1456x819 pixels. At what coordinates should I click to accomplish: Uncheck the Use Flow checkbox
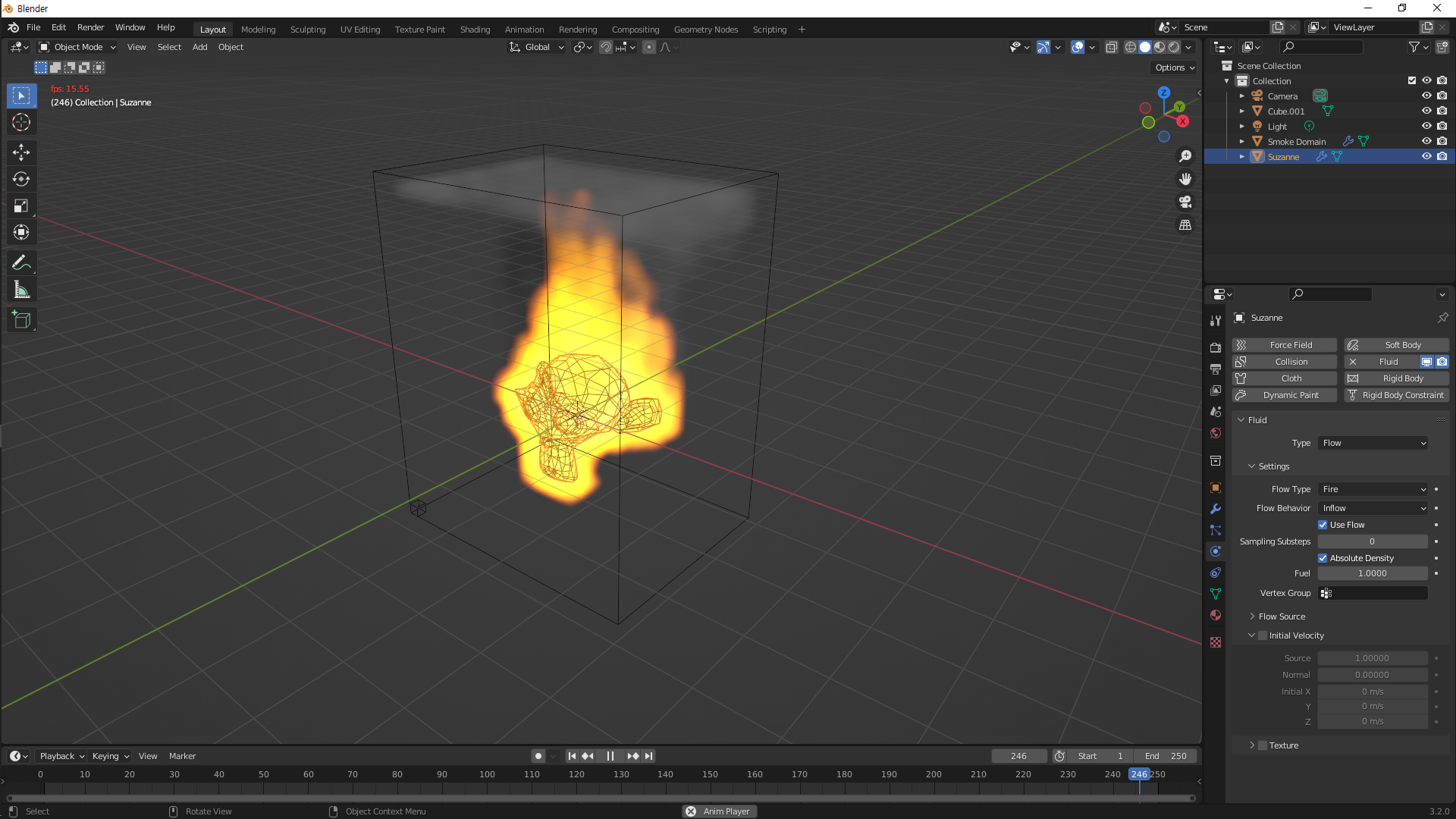1323,525
